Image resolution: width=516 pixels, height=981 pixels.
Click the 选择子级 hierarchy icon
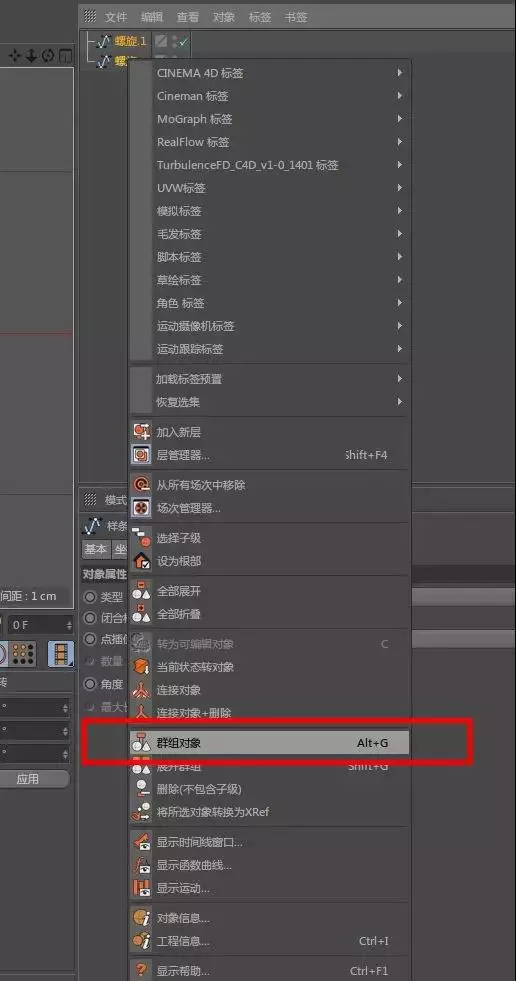[142, 537]
